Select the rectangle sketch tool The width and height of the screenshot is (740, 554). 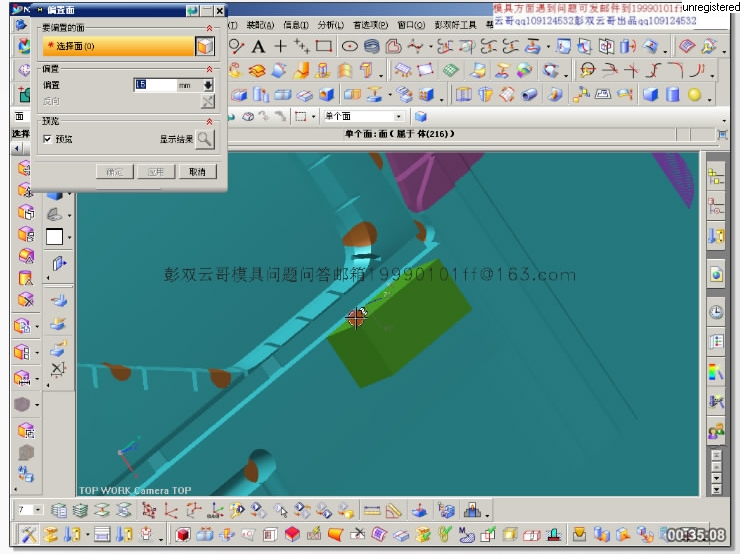(323, 46)
